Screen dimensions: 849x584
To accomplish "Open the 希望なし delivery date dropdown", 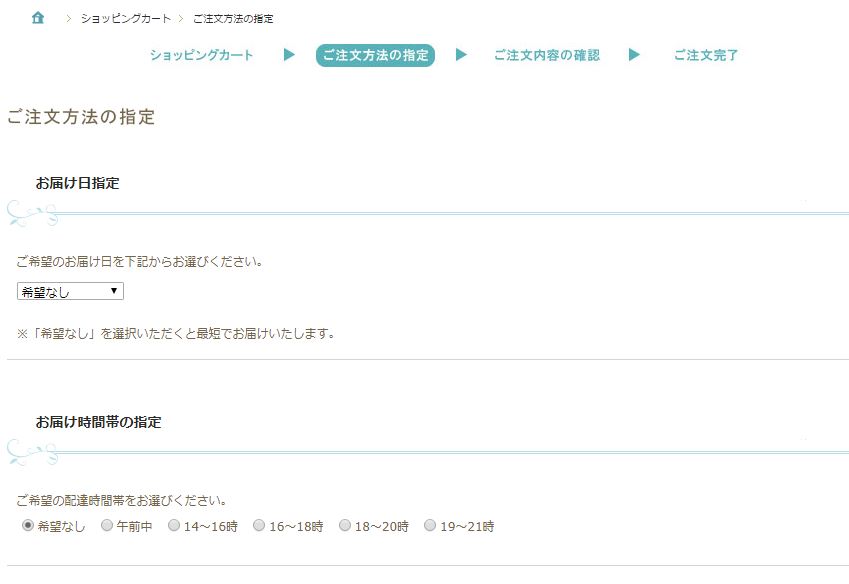I will click(70, 291).
